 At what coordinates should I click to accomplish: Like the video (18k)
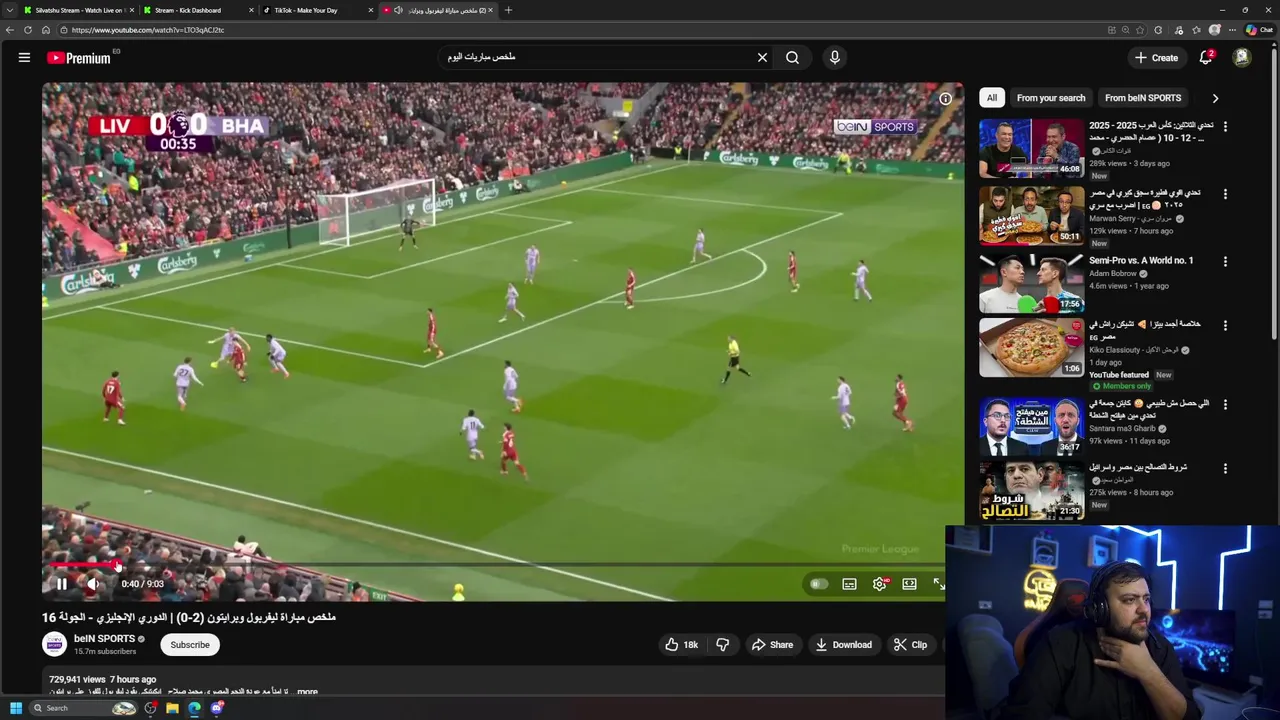681,645
